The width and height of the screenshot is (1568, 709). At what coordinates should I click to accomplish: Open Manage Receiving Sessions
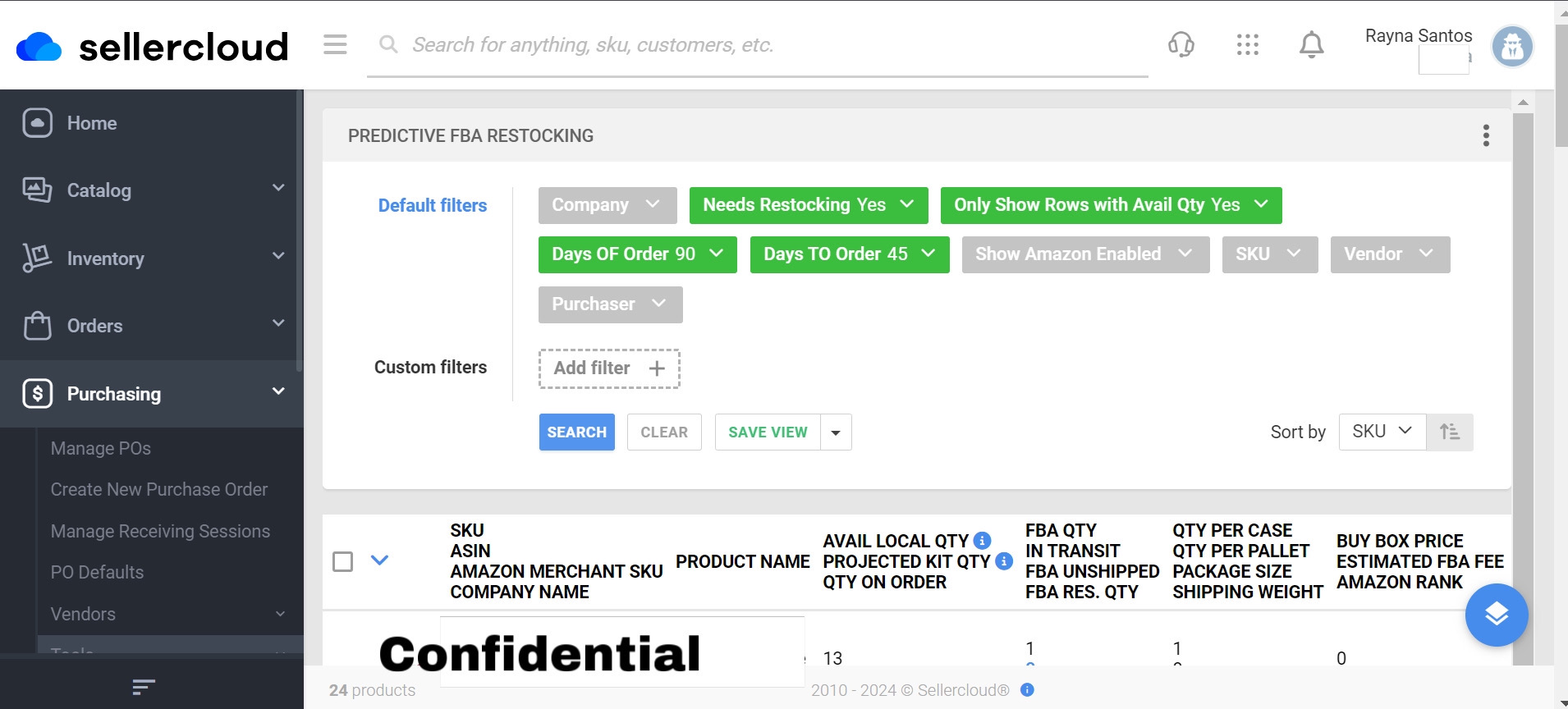click(x=160, y=531)
